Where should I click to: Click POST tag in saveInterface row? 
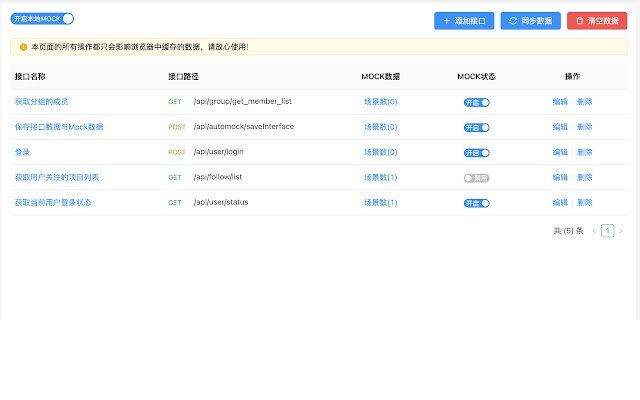point(177,127)
